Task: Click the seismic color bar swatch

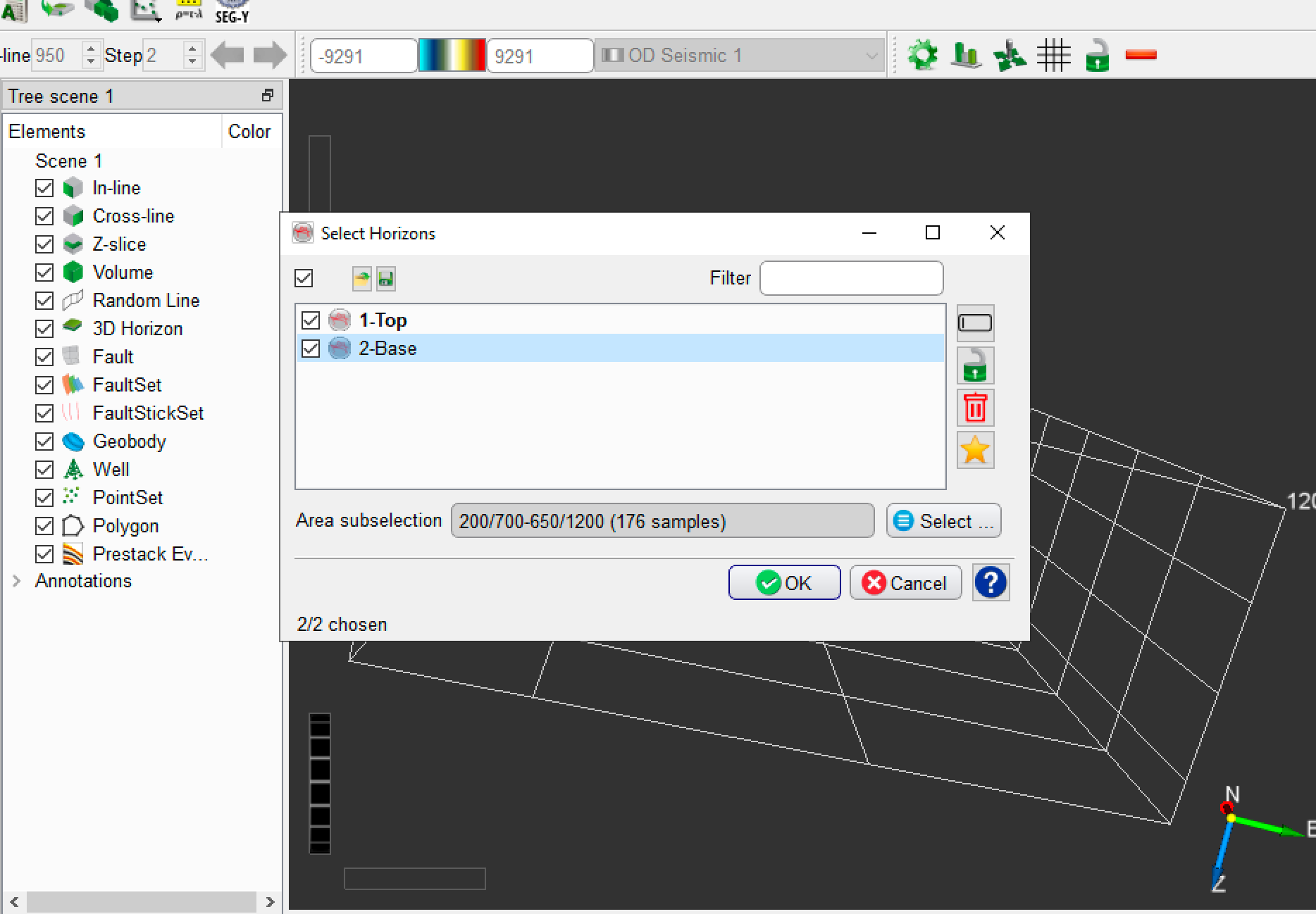Action: (452, 56)
